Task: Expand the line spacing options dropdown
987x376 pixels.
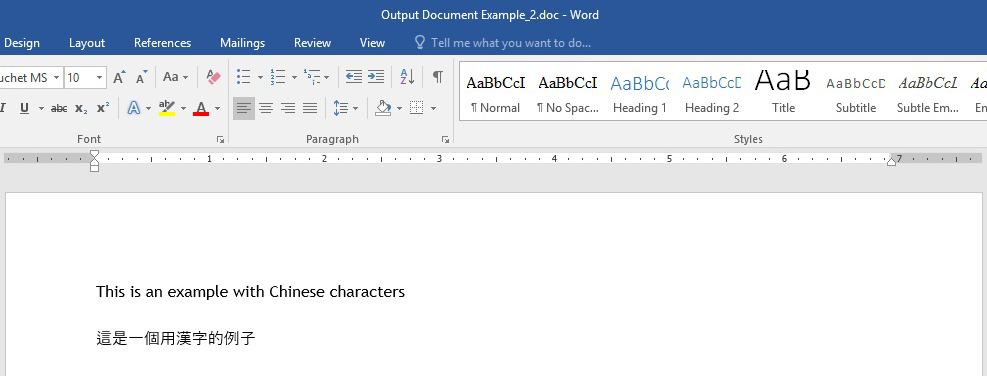Action: (x=356, y=108)
